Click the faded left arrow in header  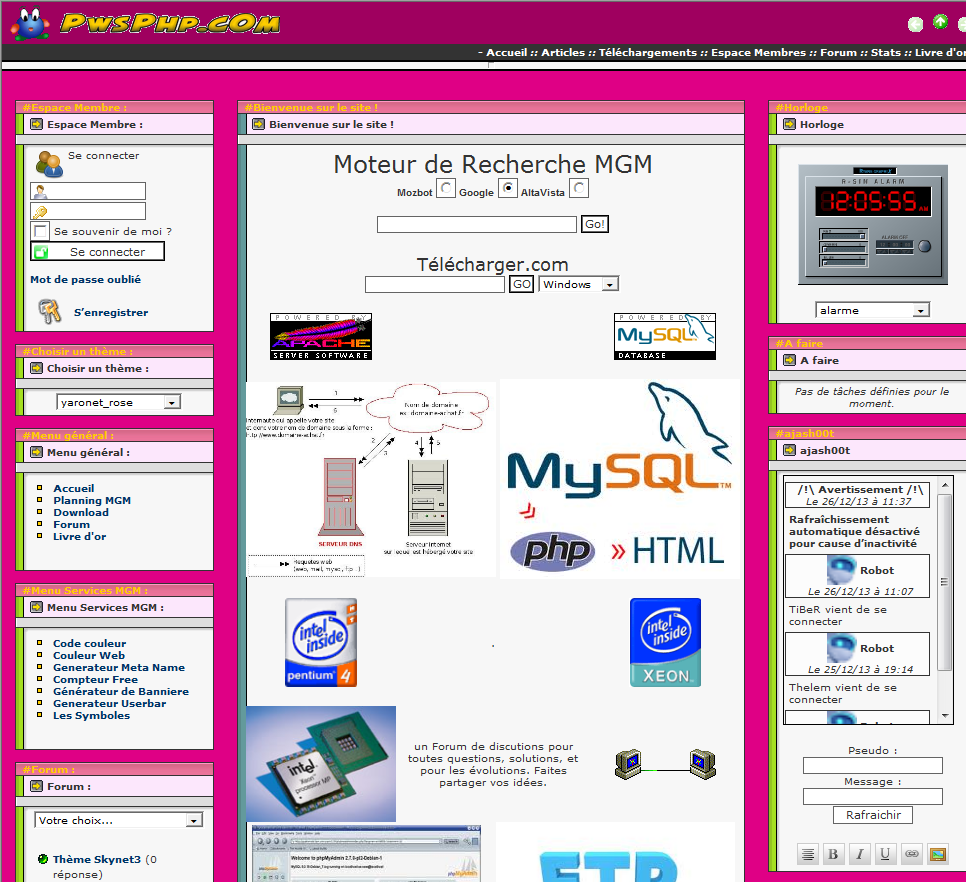pos(915,24)
